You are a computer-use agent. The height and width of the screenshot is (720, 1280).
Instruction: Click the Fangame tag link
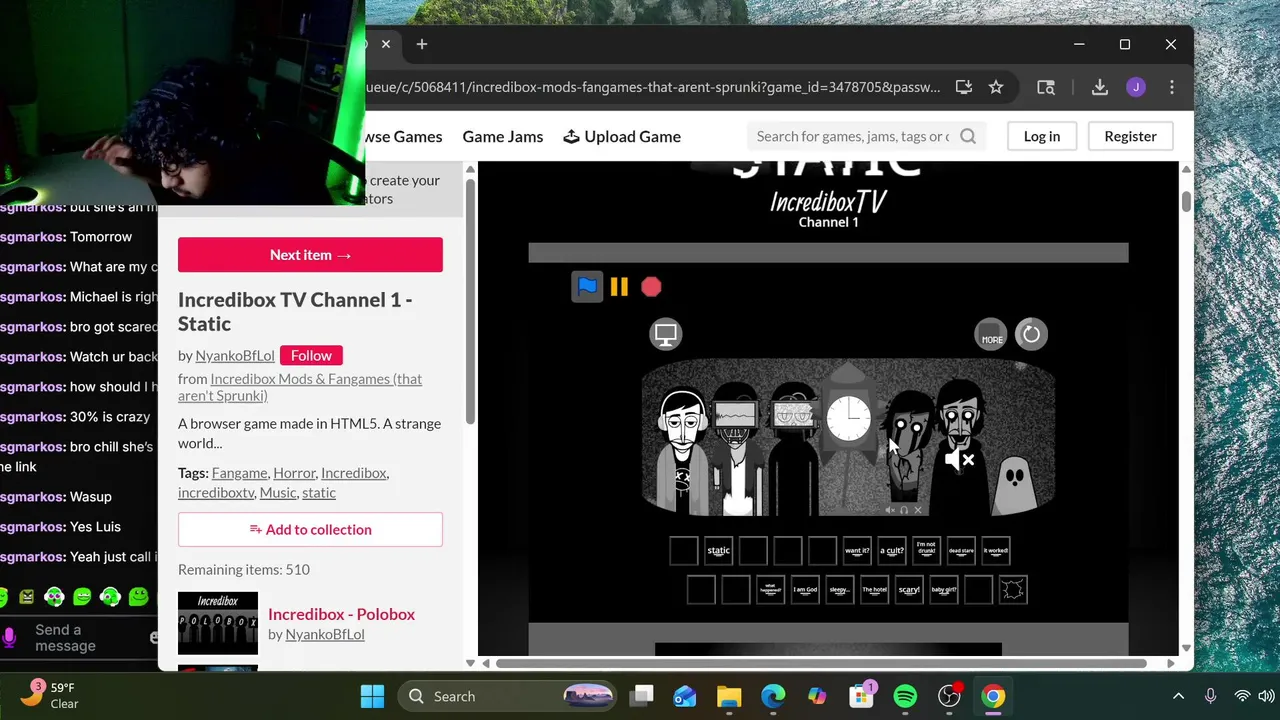point(239,473)
